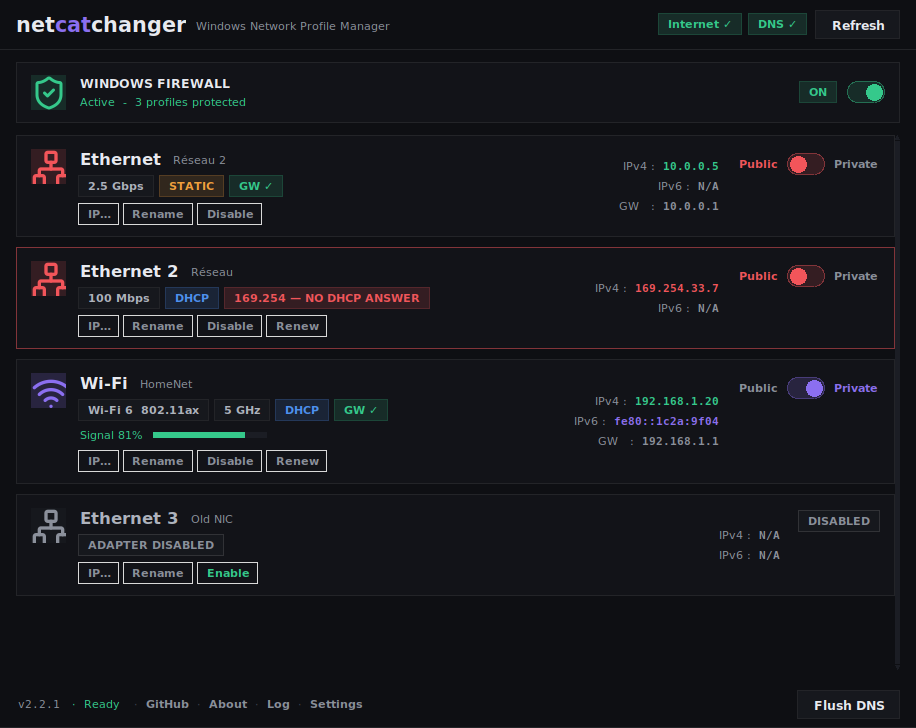Click the Ethernet 2 adapter icon
The width and height of the screenshot is (916, 728).
pos(48,279)
